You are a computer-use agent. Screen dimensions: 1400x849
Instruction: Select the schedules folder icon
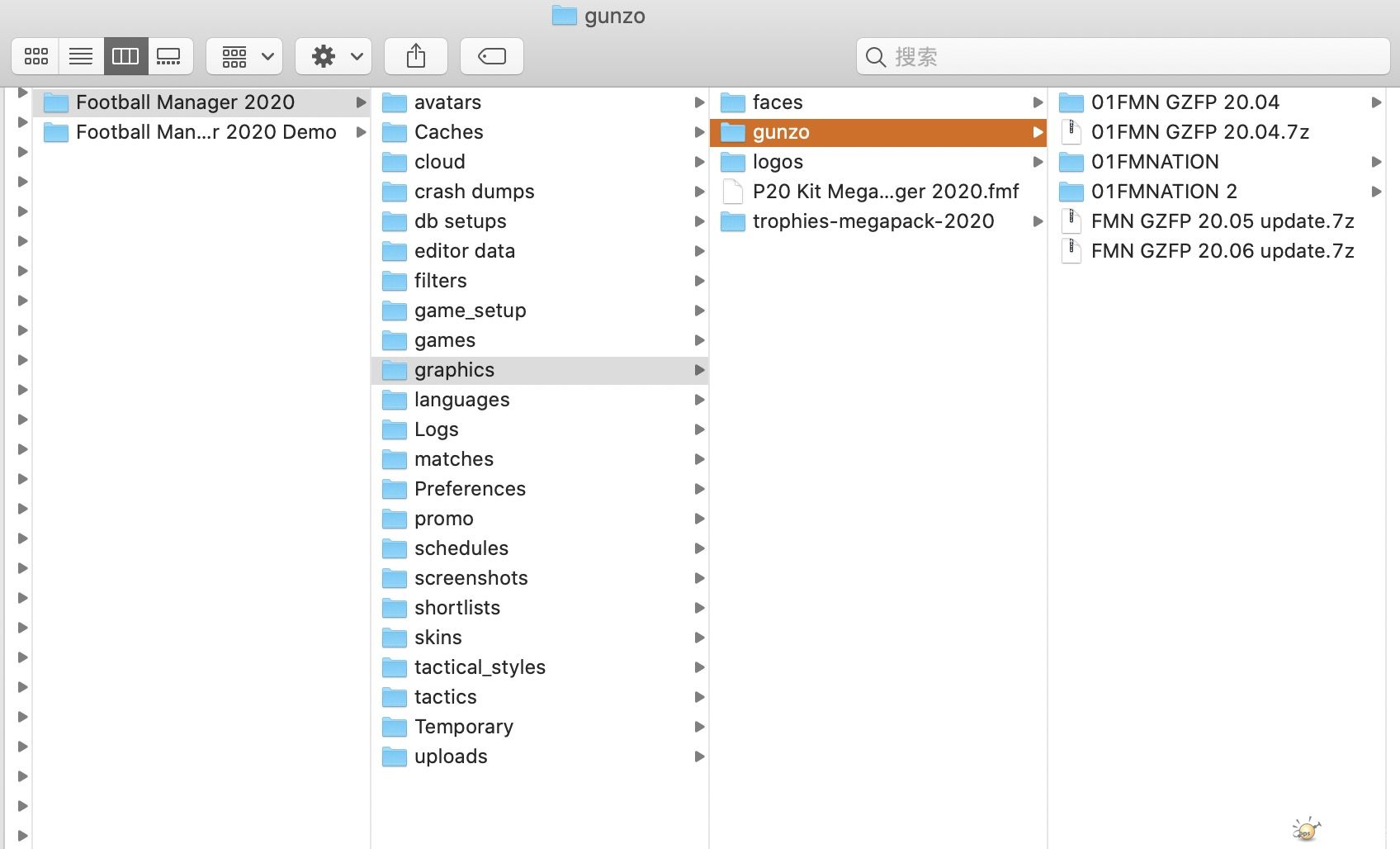(395, 548)
